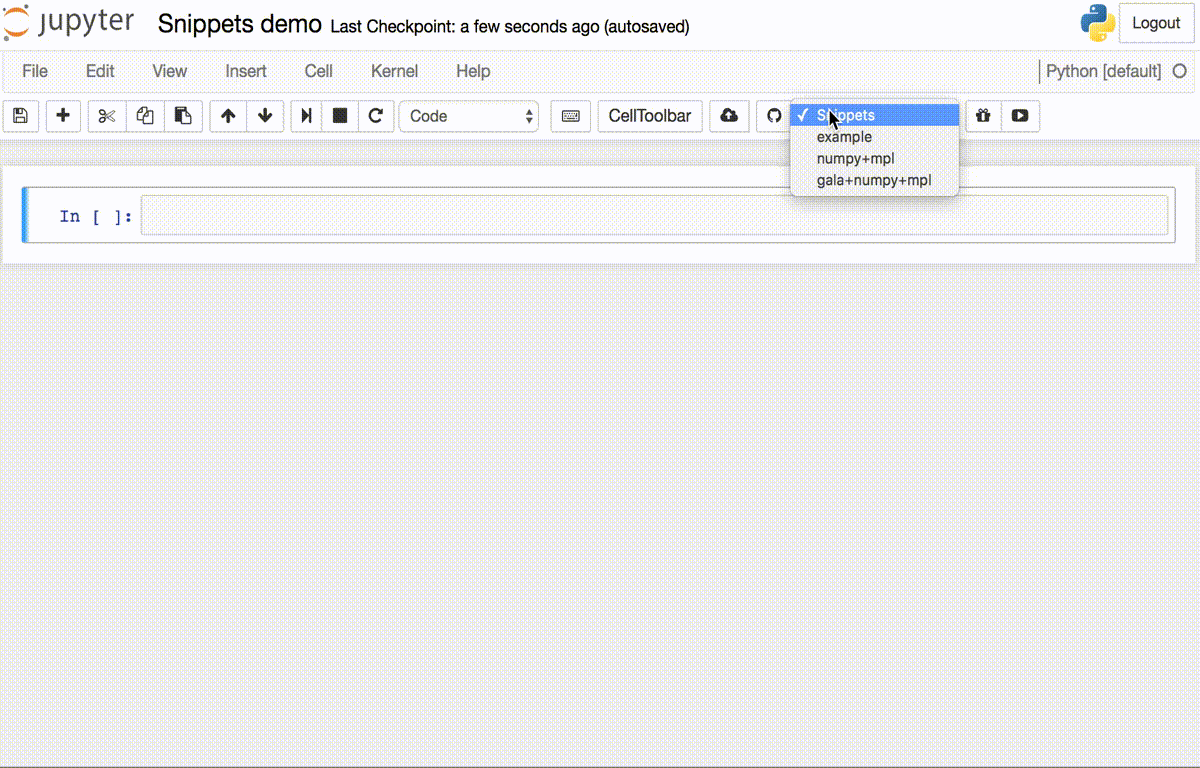The width and height of the screenshot is (1200, 768).
Task: Click the Paste cells icon
Action: 183,116
